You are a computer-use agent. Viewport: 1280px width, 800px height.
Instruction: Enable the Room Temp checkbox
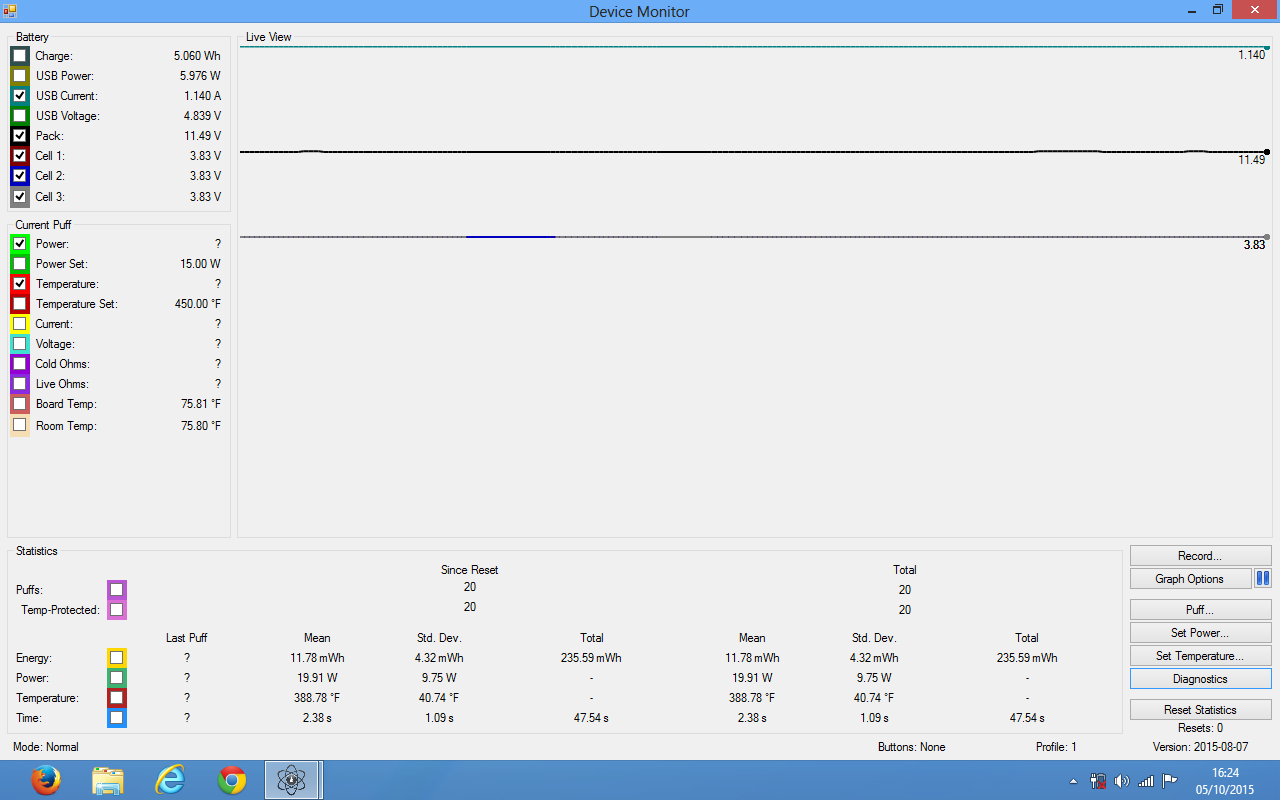19,425
